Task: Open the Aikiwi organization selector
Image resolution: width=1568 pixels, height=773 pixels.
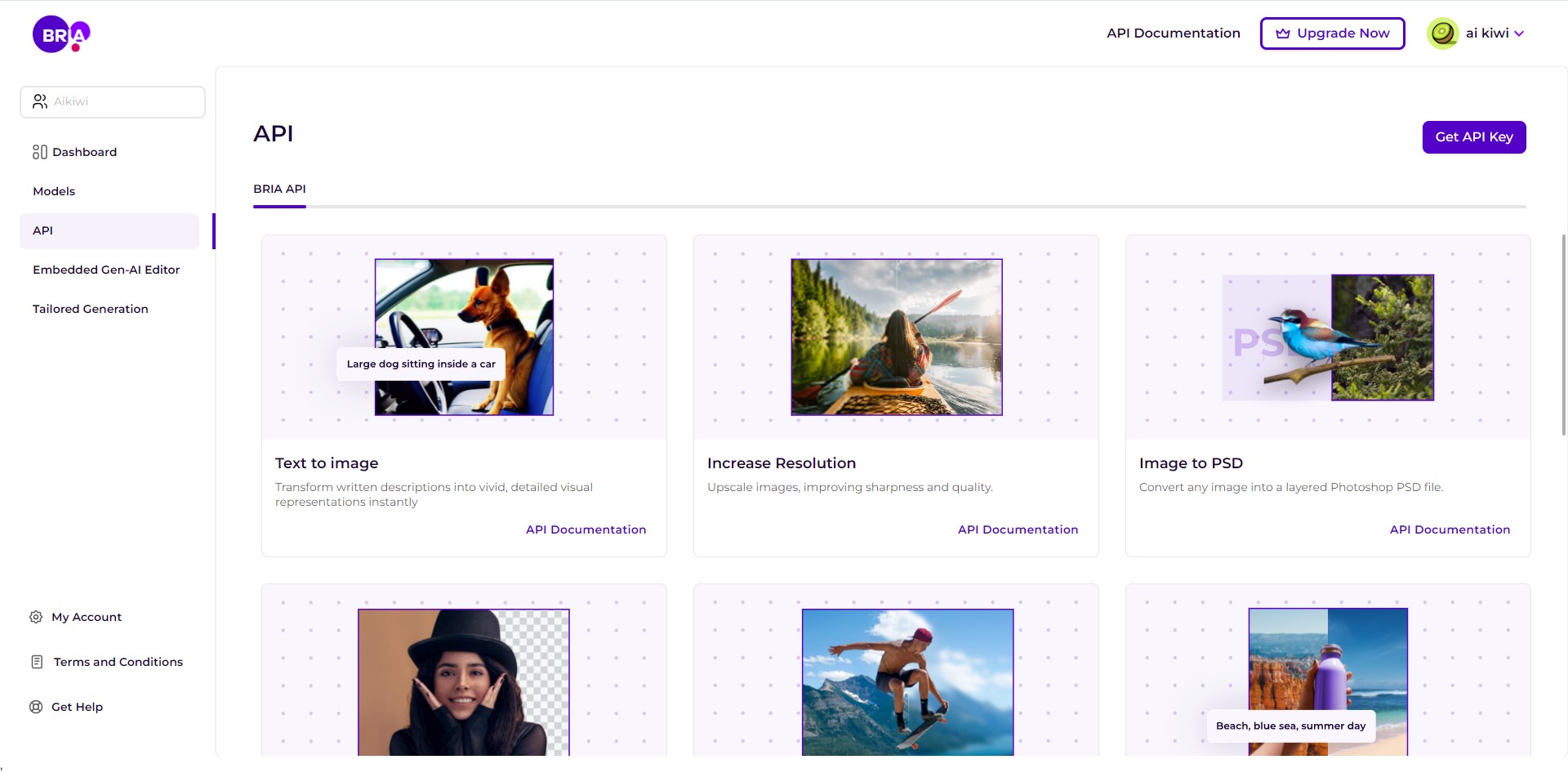Action: pos(113,102)
